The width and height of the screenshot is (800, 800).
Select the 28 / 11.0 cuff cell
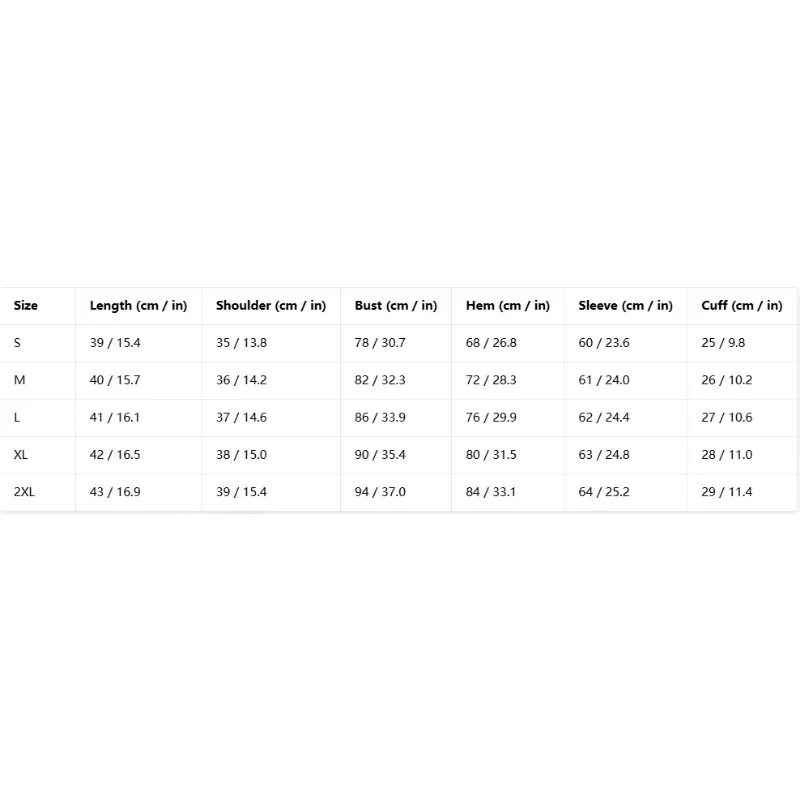[727, 455]
